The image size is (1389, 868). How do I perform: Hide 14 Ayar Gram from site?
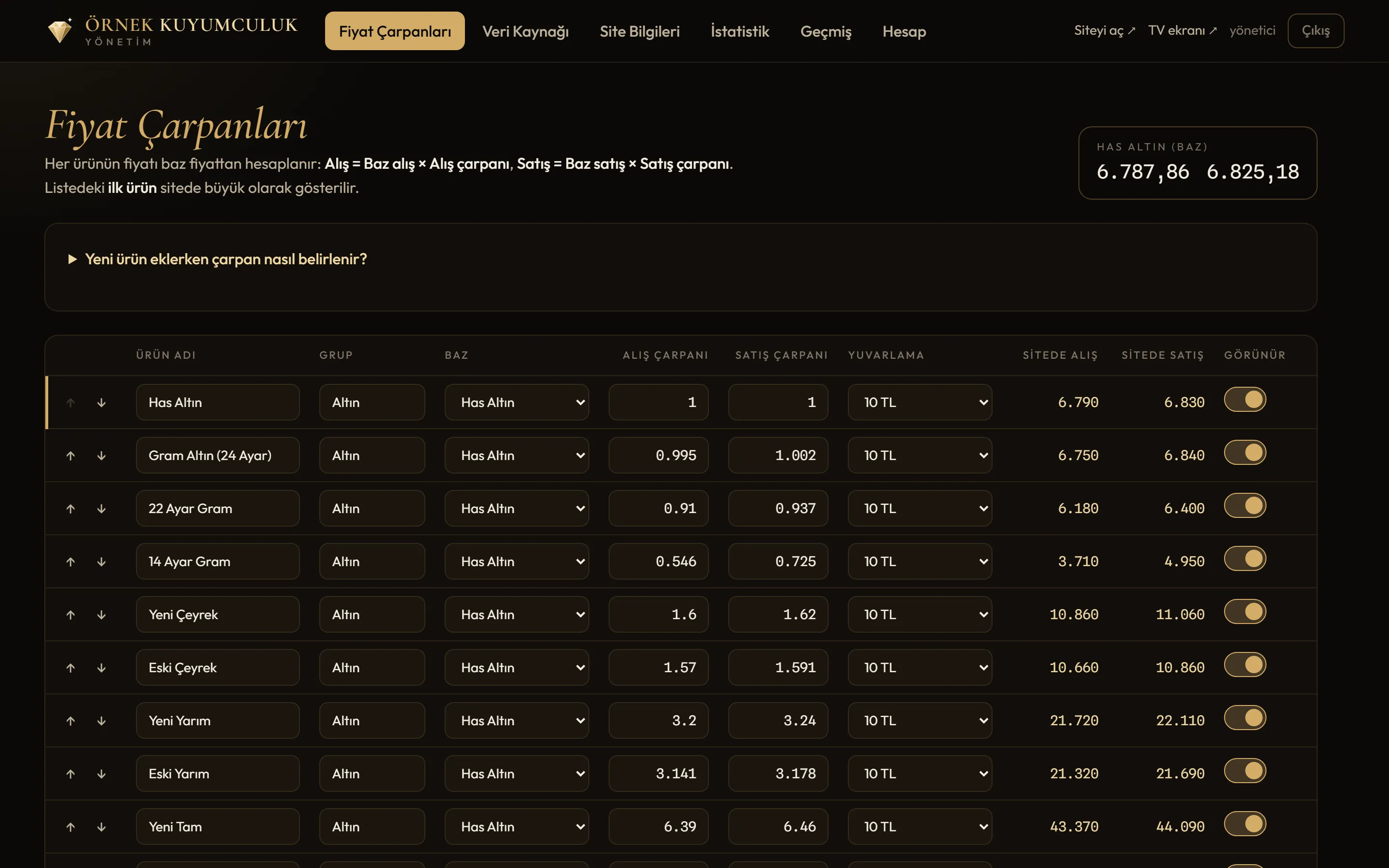1245,558
